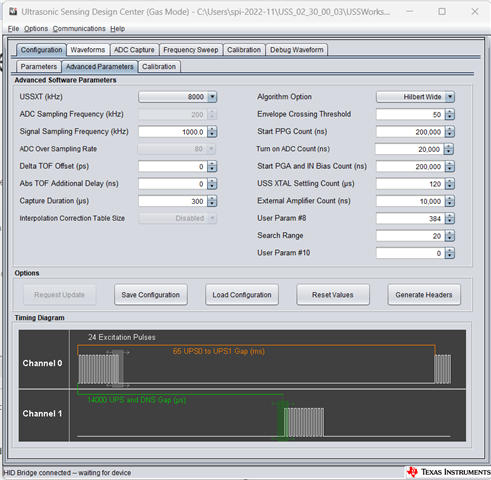Click the HID Bridge connected status text

(67, 473)
